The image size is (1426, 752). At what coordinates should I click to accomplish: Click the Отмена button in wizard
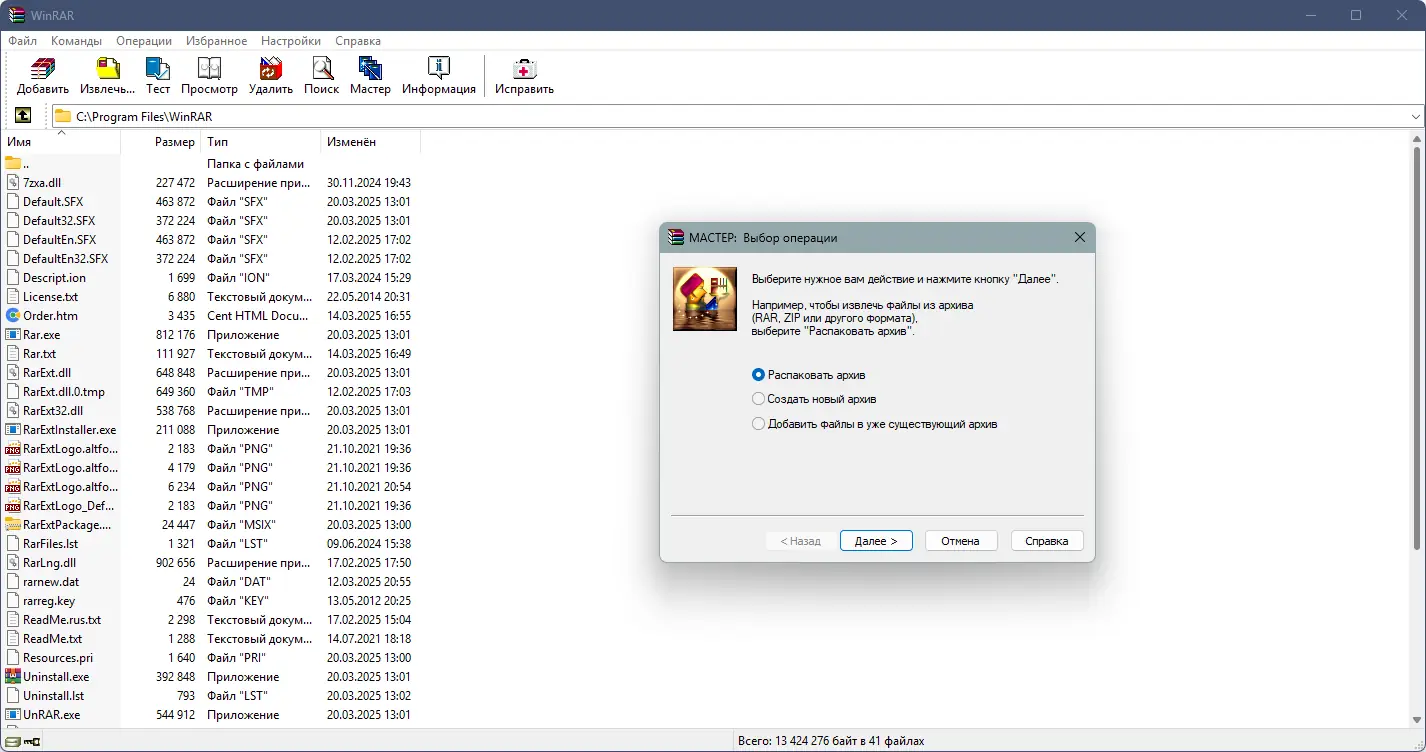click(x=960, y=541)
